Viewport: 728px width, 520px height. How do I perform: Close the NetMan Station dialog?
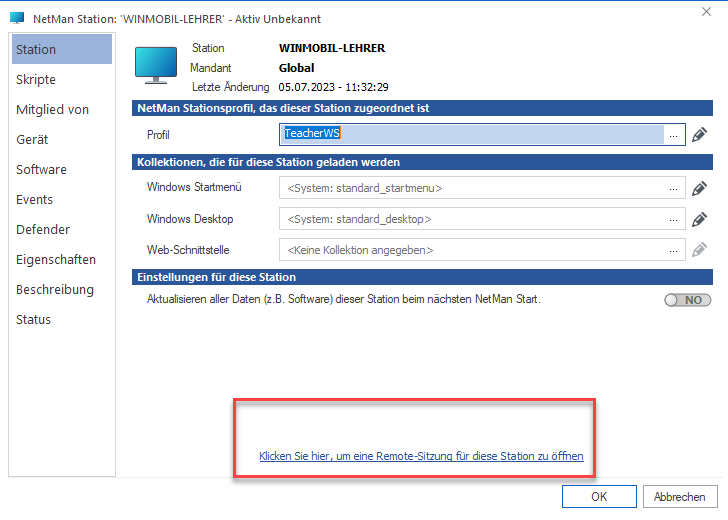pyautogui.click(x=706, y=12)
